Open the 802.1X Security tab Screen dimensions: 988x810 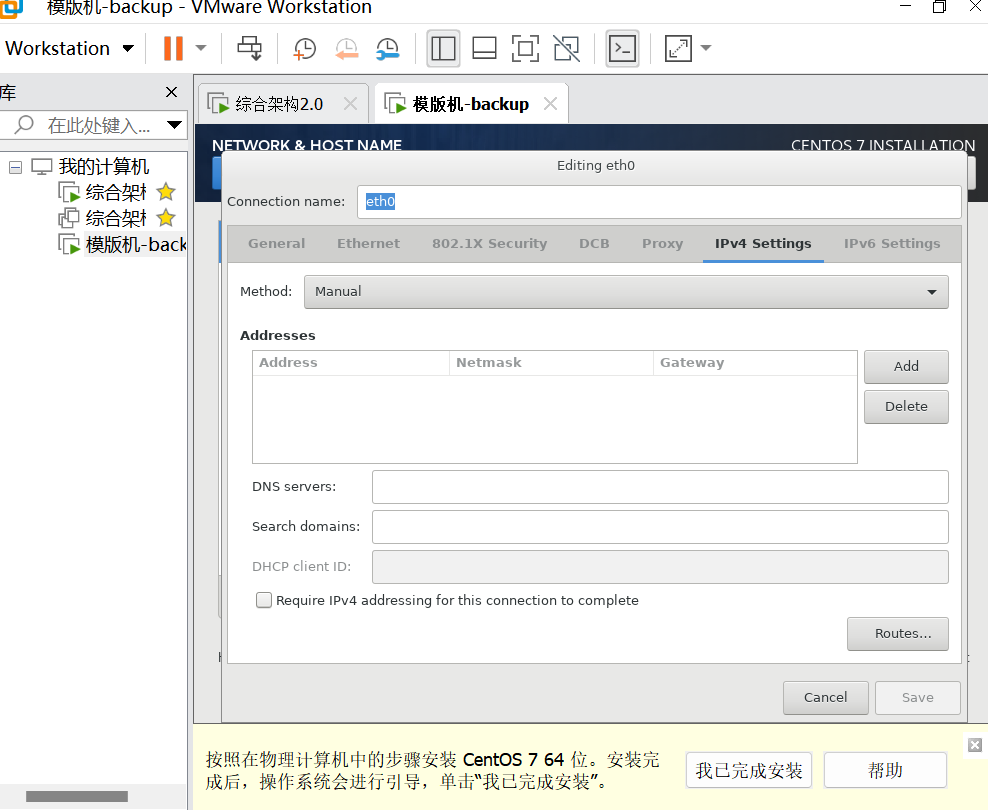coord(489,244)
